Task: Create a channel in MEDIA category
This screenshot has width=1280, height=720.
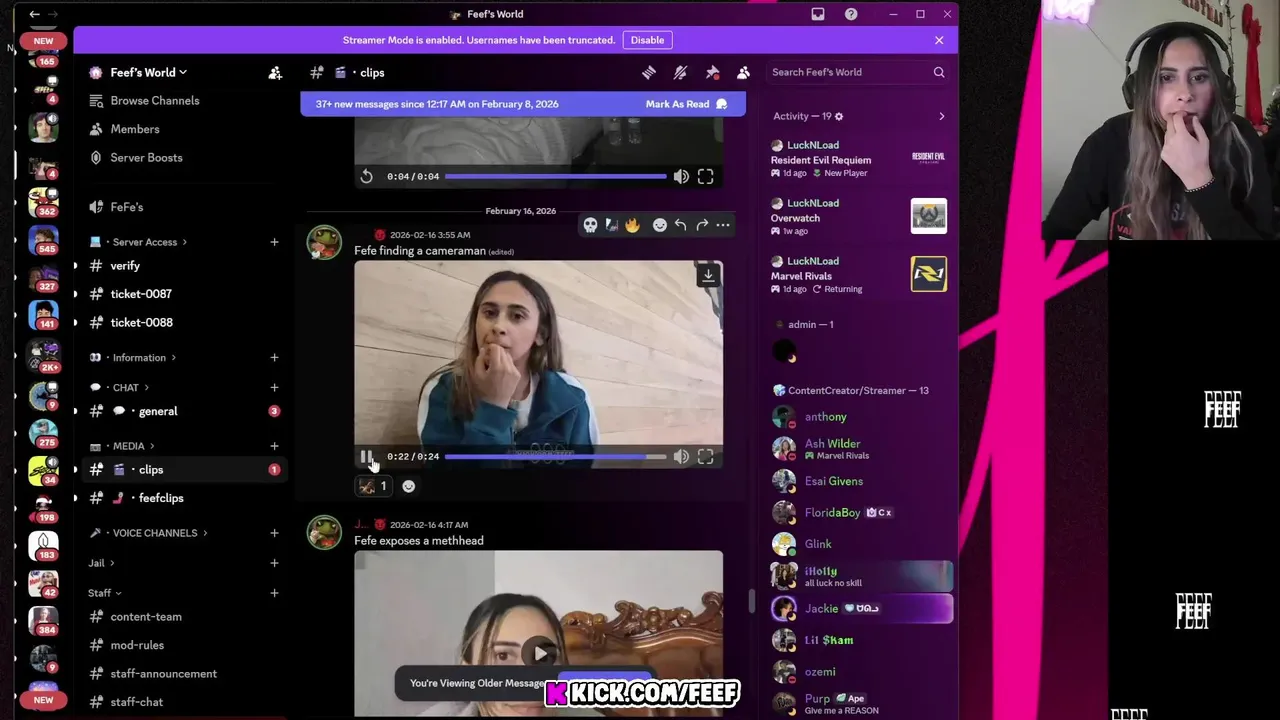Action: coord(274,446)
